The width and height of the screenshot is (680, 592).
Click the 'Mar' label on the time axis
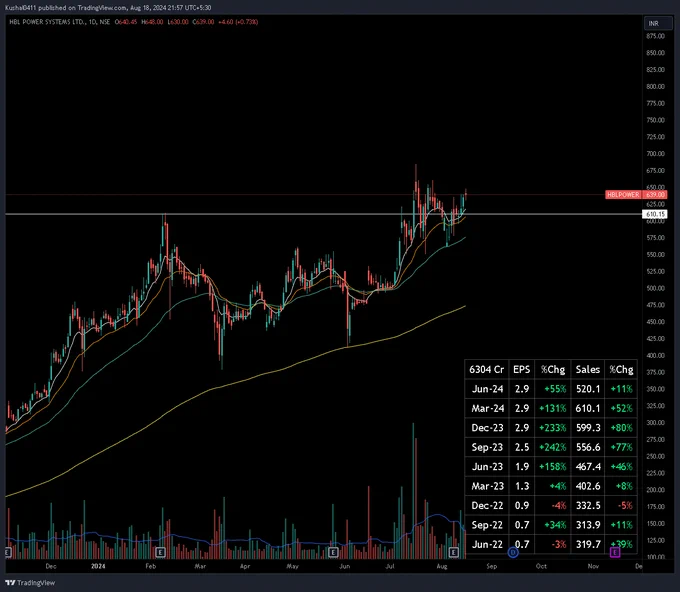200,566
